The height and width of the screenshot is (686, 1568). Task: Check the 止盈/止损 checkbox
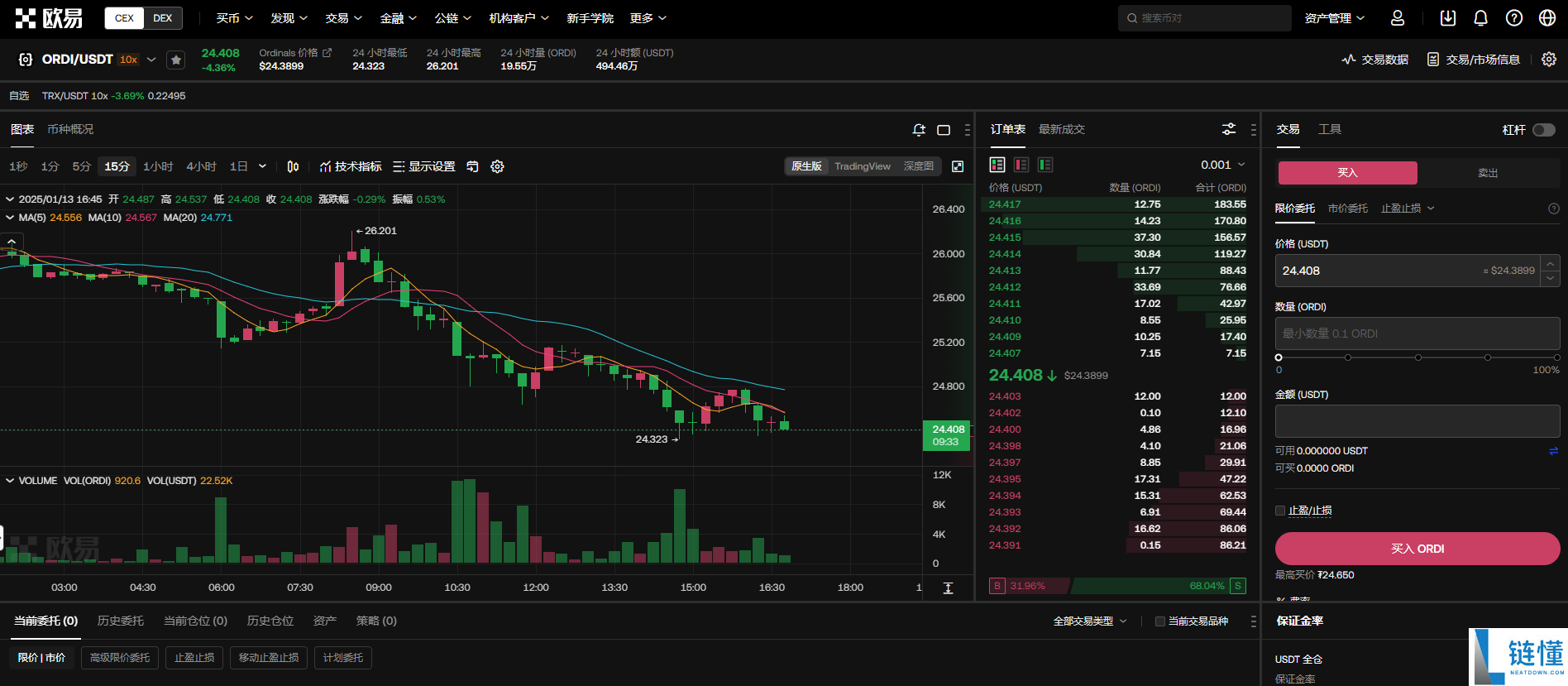coord(1280,511)
